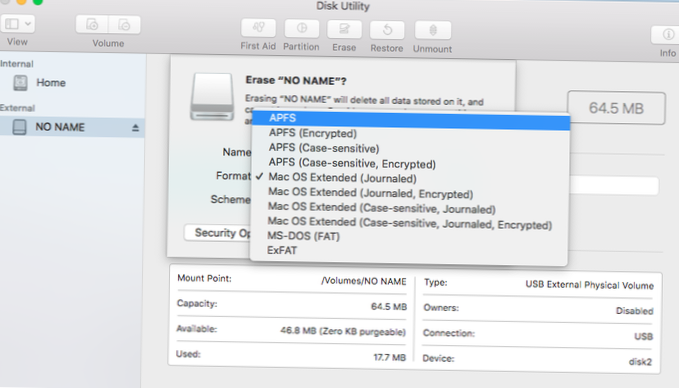Viewport: 679px width, 388px height.
Task: Select the NO NAME external disk
Action: click(71, 127)
